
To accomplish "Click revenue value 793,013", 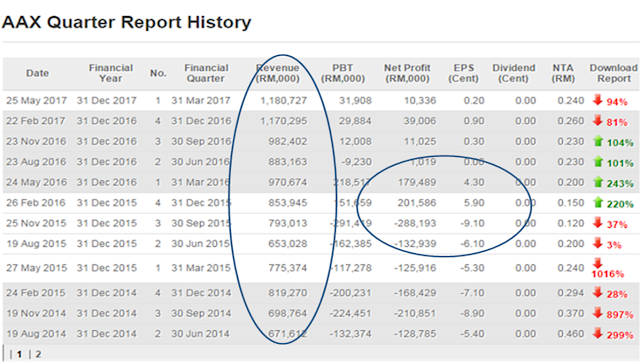I will pos(287,223).
